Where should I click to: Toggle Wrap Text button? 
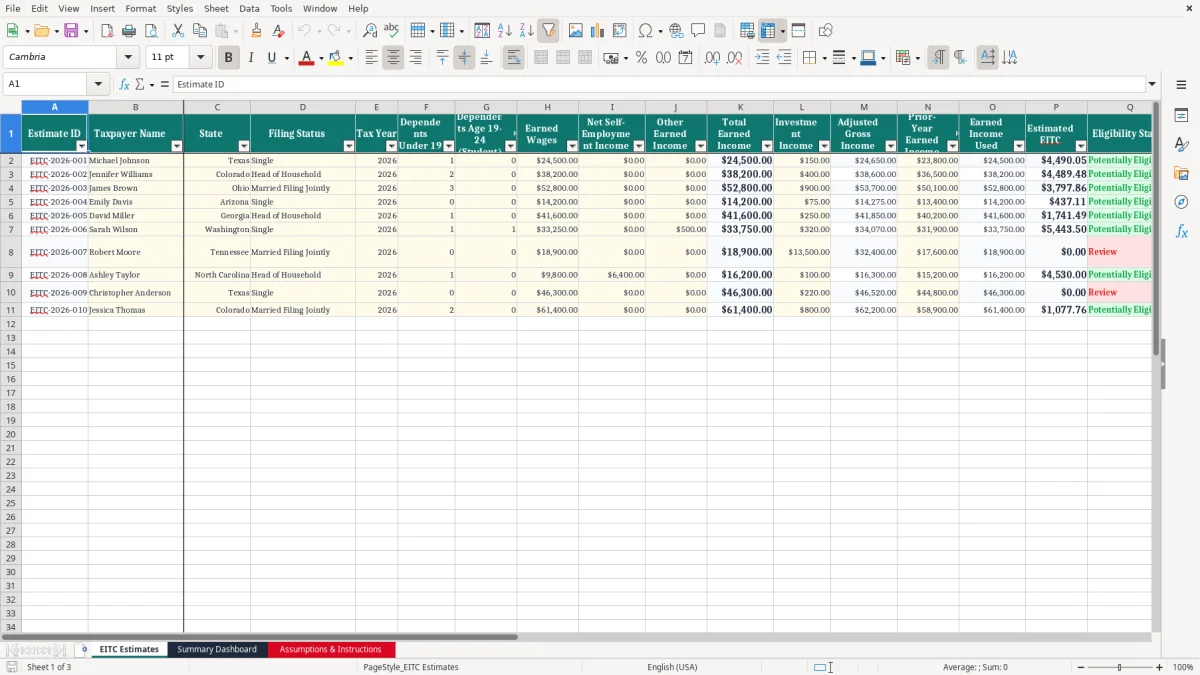(513, 58)
